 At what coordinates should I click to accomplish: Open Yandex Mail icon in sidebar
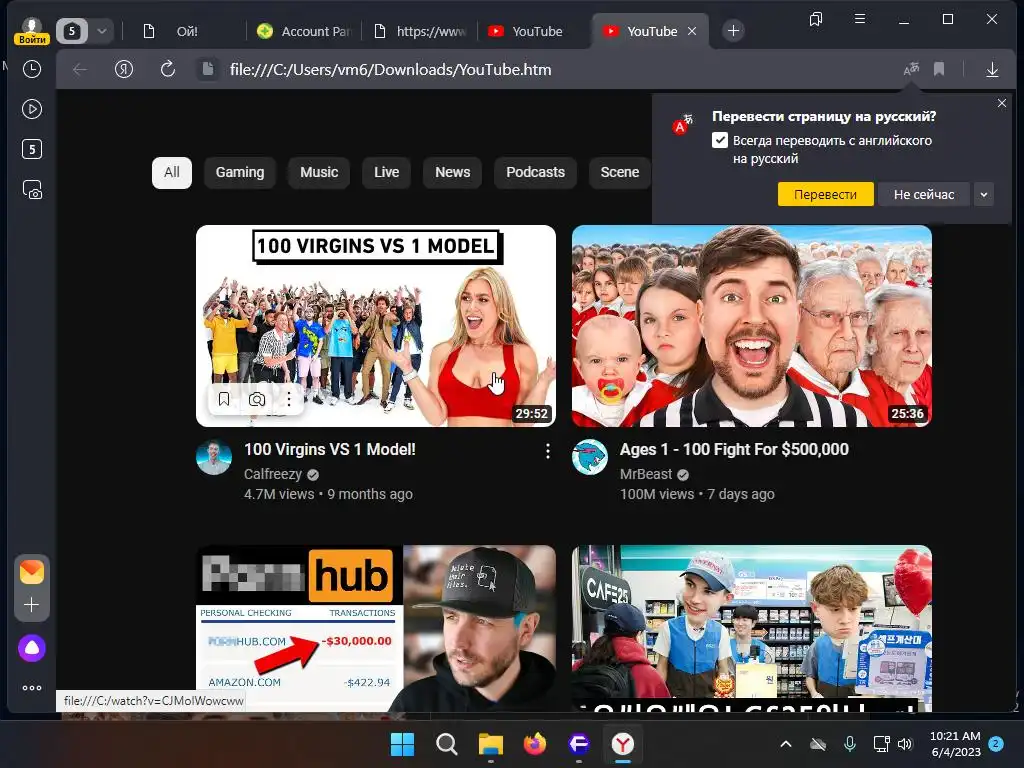pos(31,572)
